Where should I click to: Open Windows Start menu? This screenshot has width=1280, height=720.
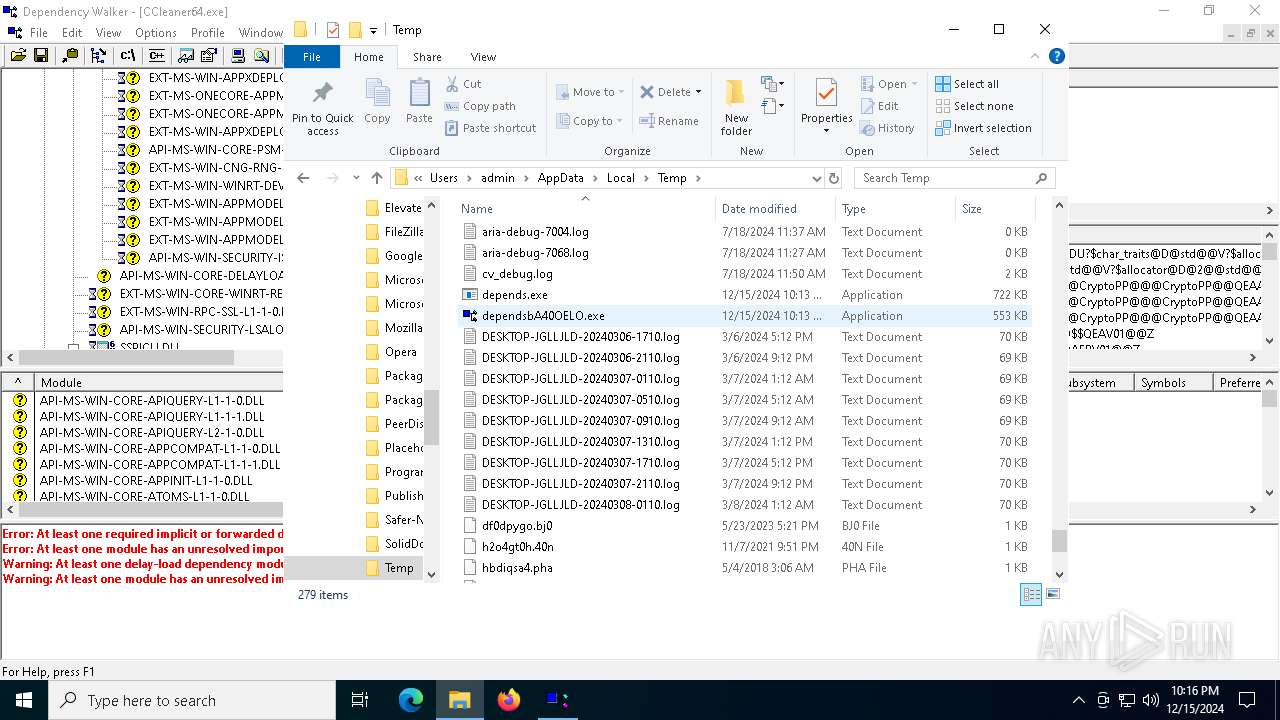[x=23, y=700]
